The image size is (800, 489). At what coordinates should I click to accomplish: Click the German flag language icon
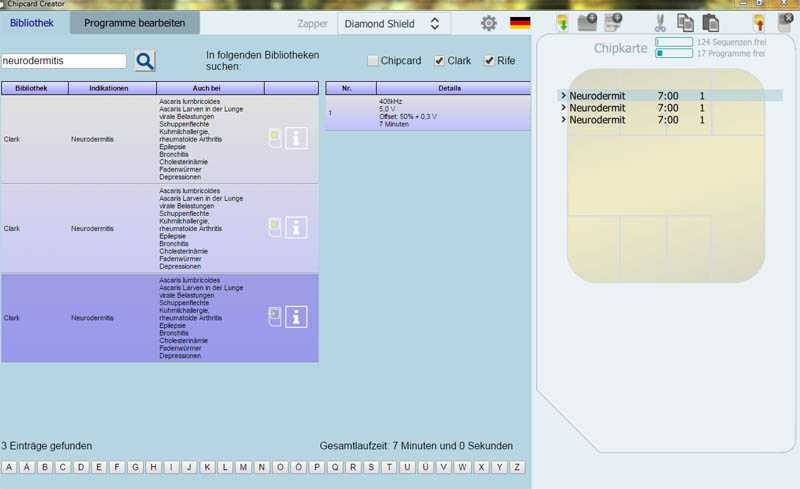pyautogui.click(x=520, y=23)
